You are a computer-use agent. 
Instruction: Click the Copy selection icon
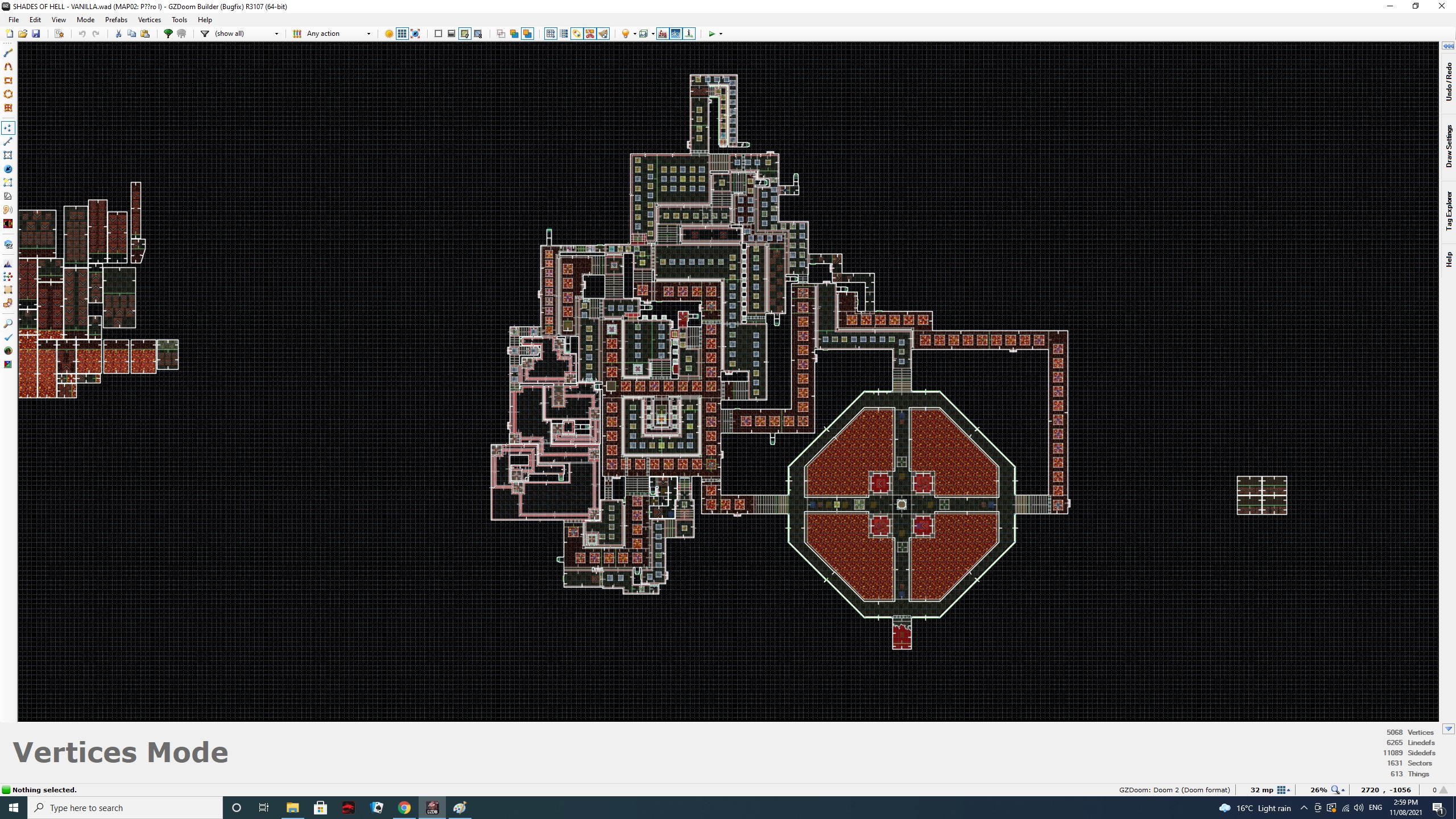pyautogui.click(x=131, y=34)
